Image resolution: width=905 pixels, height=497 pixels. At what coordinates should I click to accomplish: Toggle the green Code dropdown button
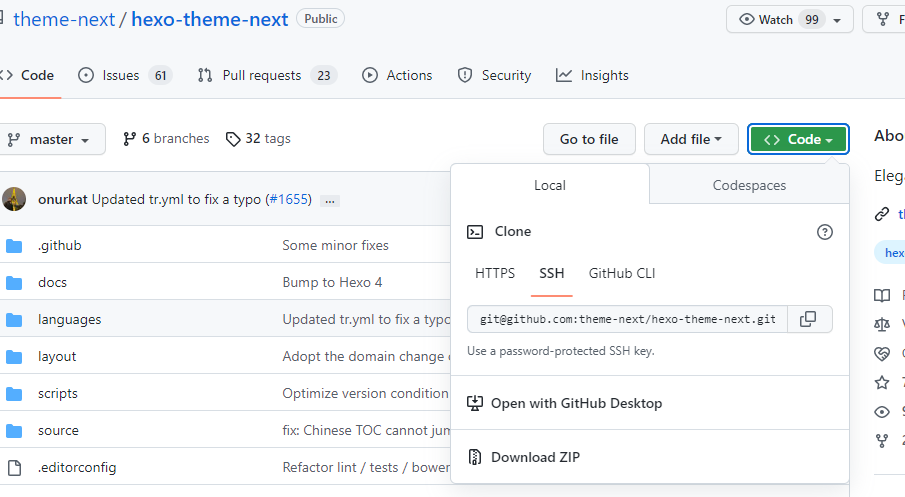[798, 140]
